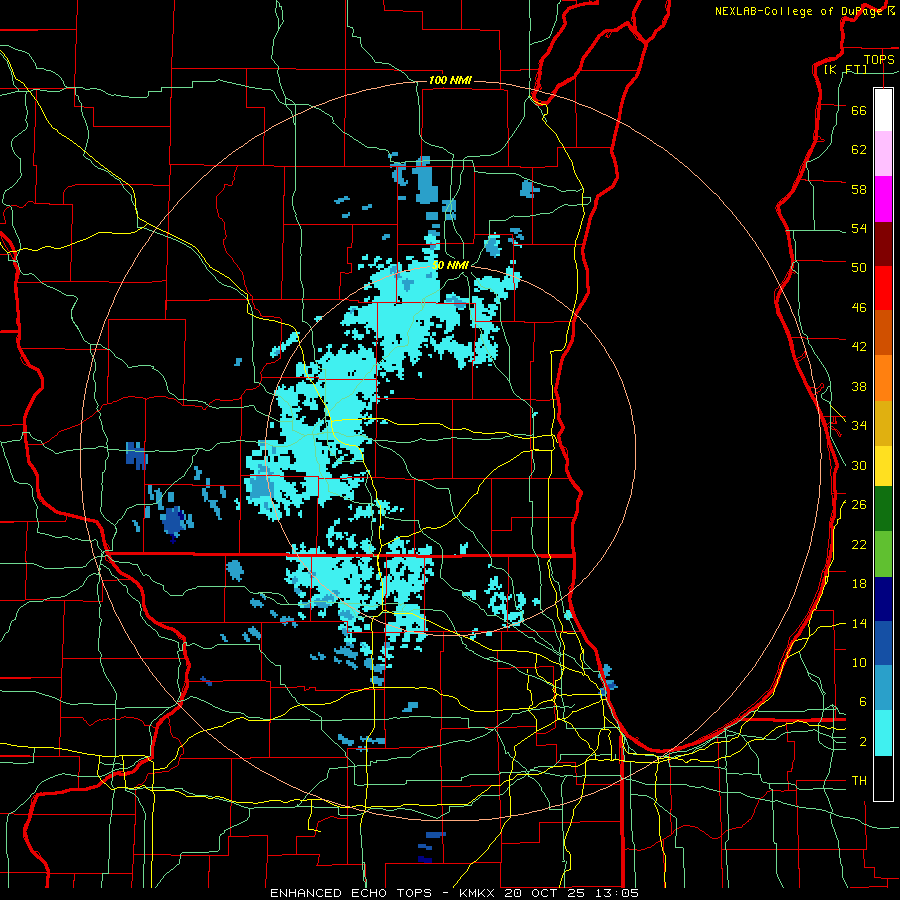Click the legend value 6
This screenshot has width=900, height=900.
tap(862, 702)
